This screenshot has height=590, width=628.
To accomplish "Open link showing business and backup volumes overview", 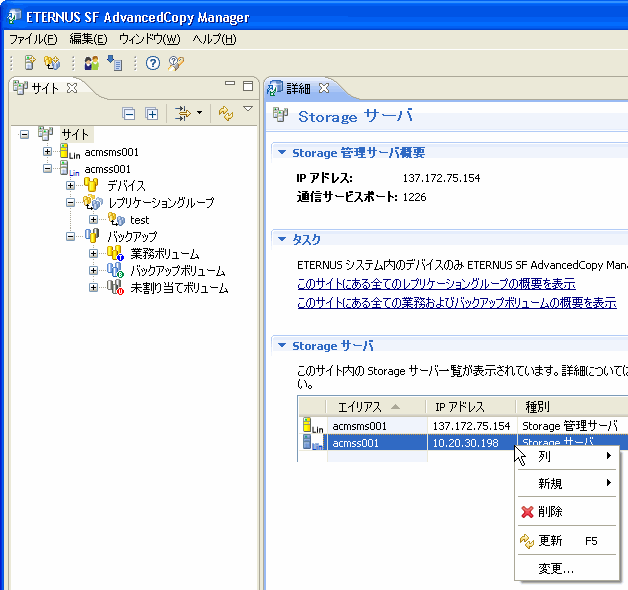I will [457, 302].
